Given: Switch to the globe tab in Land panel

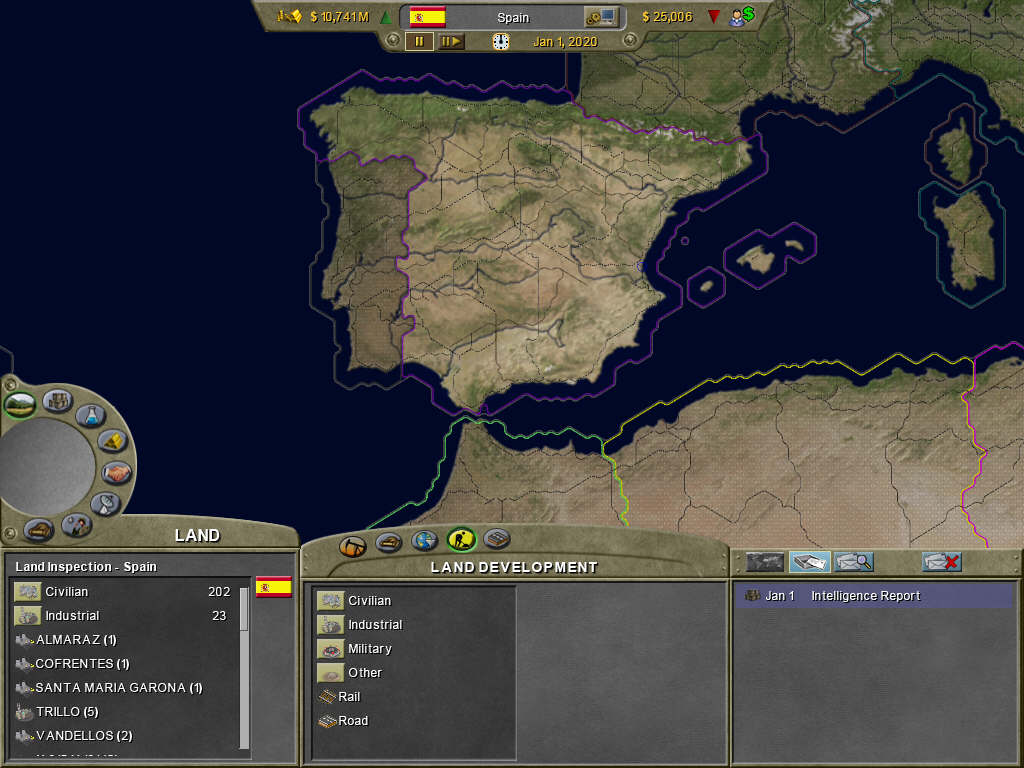Looking at the screenshot, I should coord(425,541).
